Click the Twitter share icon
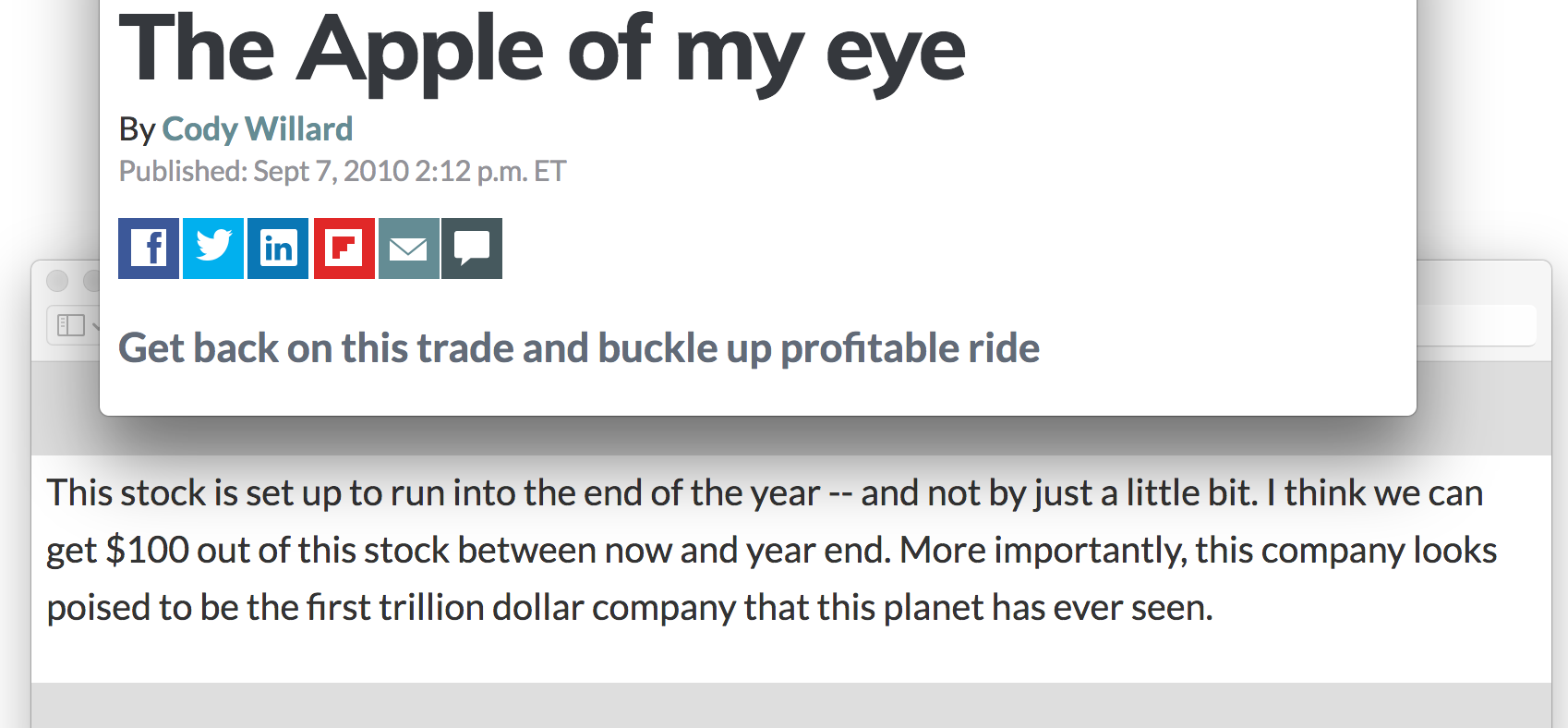 tap(213, 249)
